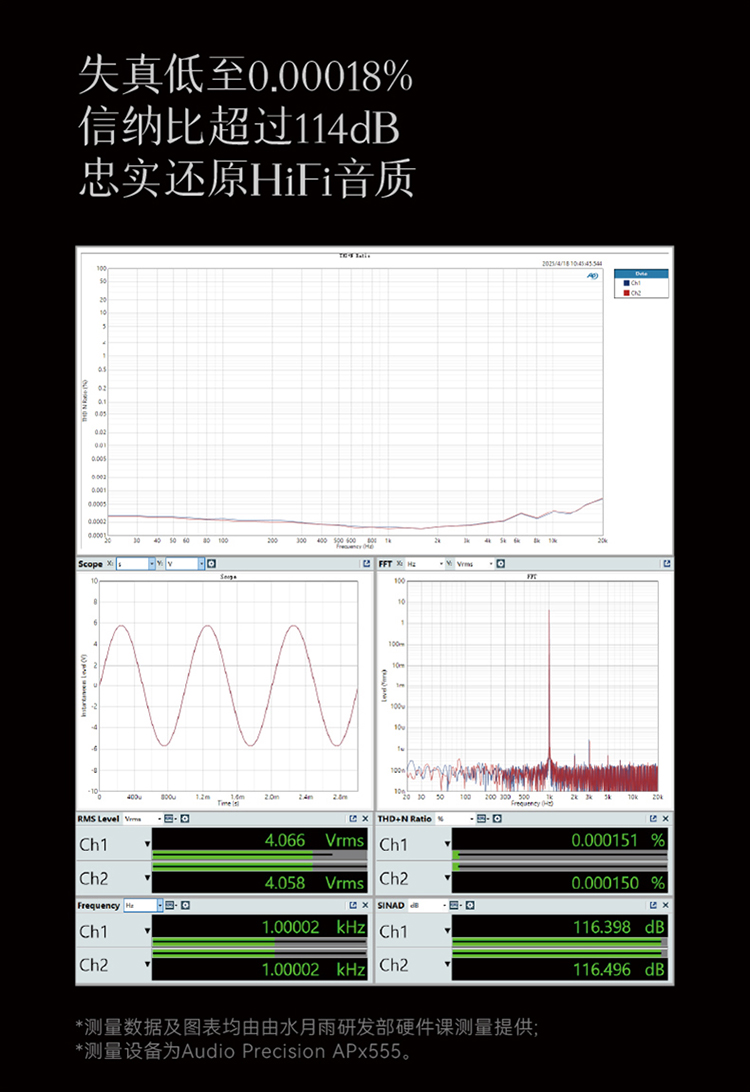
Task: Open FFT graph settings icon
Action: (x=502, y=564)
